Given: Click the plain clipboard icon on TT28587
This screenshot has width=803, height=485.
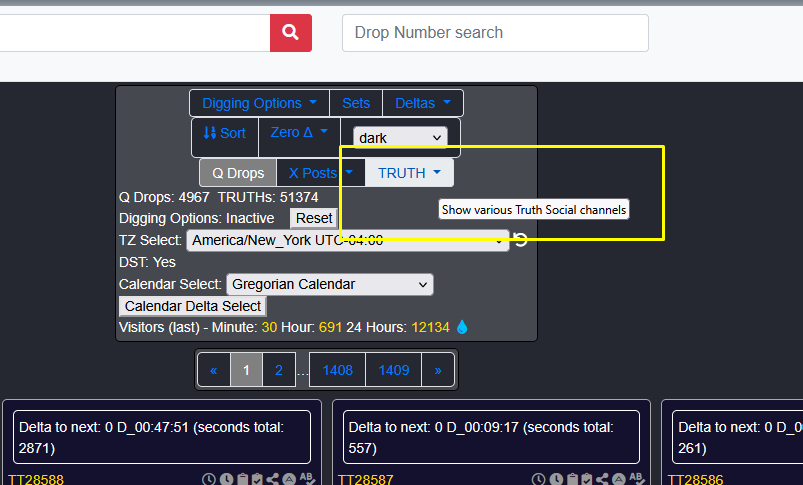Looking at the screenshot, I should pos(573,479).
